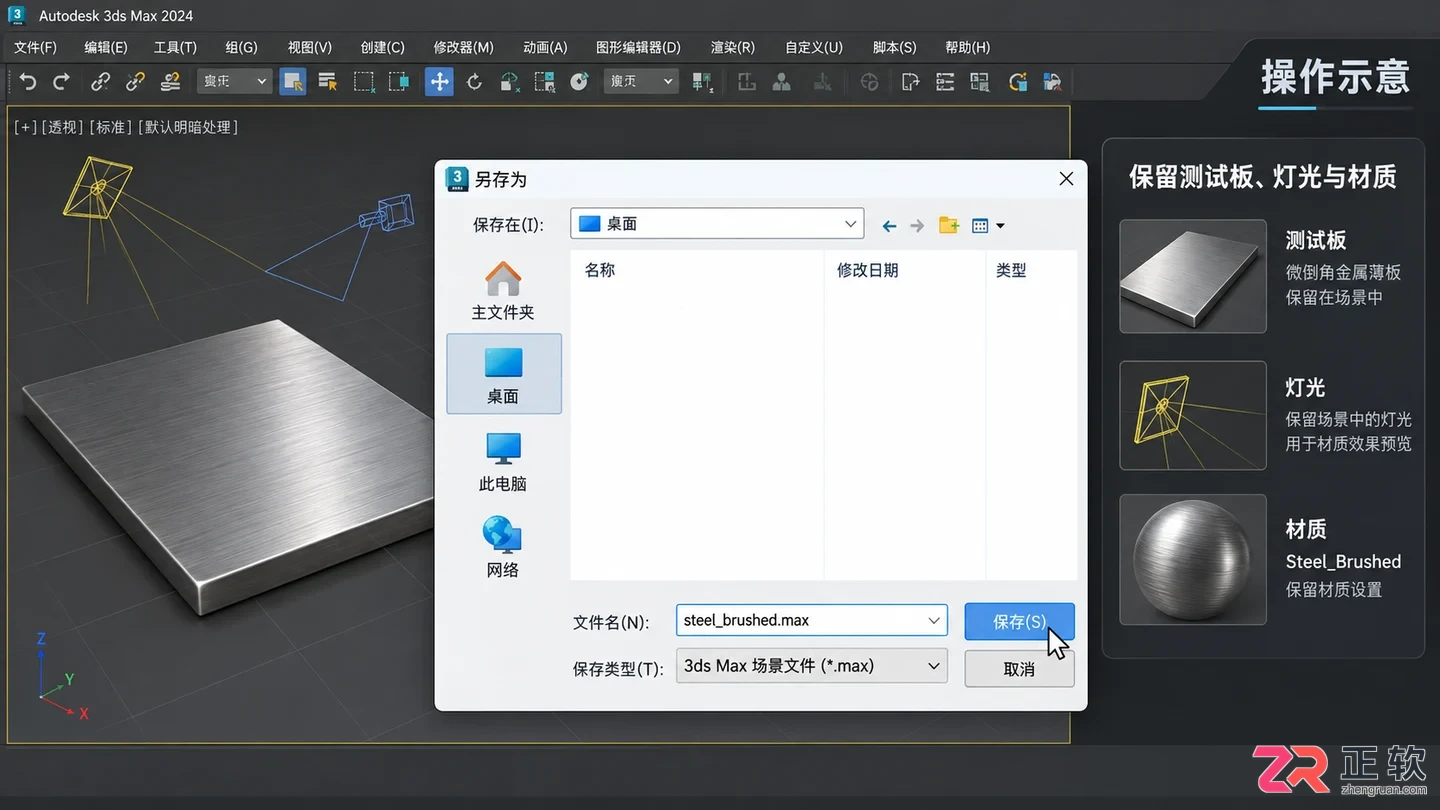
Task: Go back in the Save As dialog
Action: (x=889, y=226)
